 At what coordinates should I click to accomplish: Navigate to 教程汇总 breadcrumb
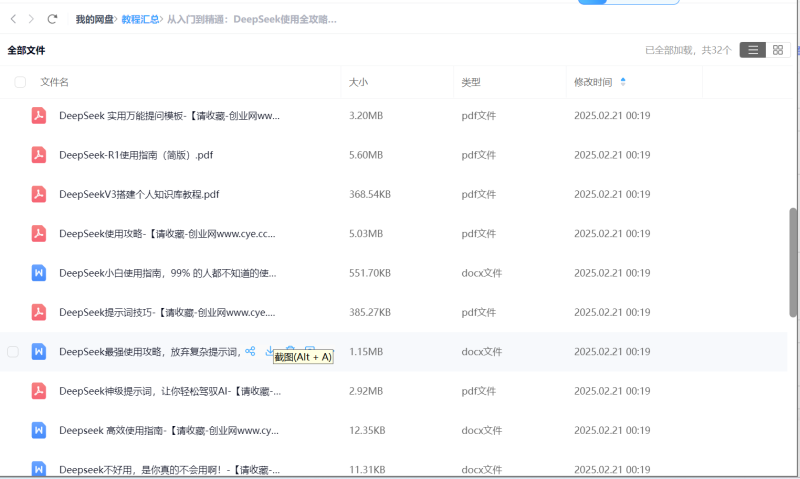coord(140,19)
